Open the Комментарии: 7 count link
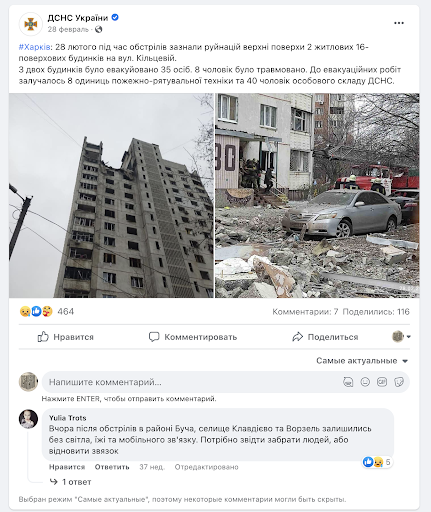The width and height of the screenshot is (431, 512). coord(305,312)
